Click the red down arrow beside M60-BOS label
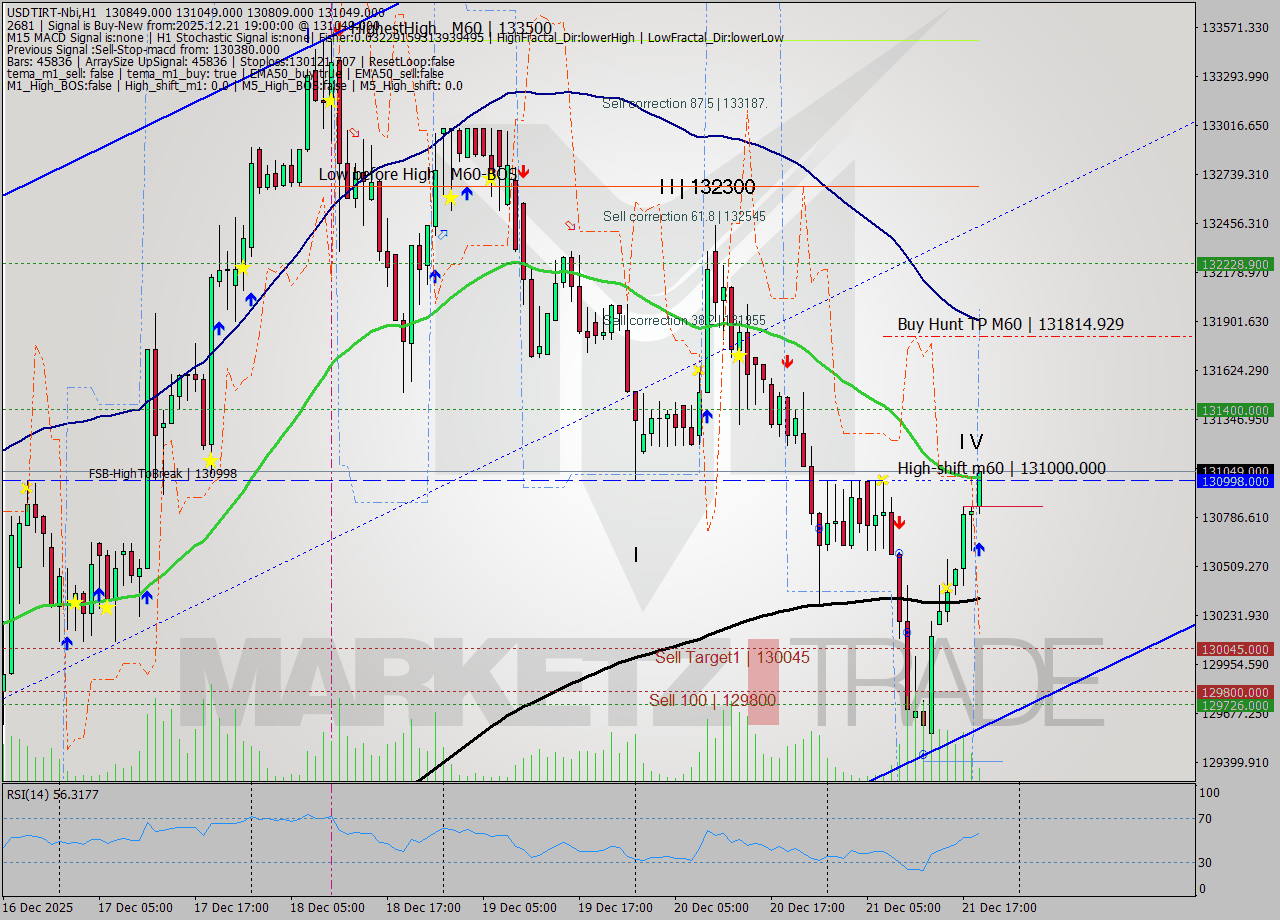Viewport: 1280px width, 920px height. tap(524, 171)
